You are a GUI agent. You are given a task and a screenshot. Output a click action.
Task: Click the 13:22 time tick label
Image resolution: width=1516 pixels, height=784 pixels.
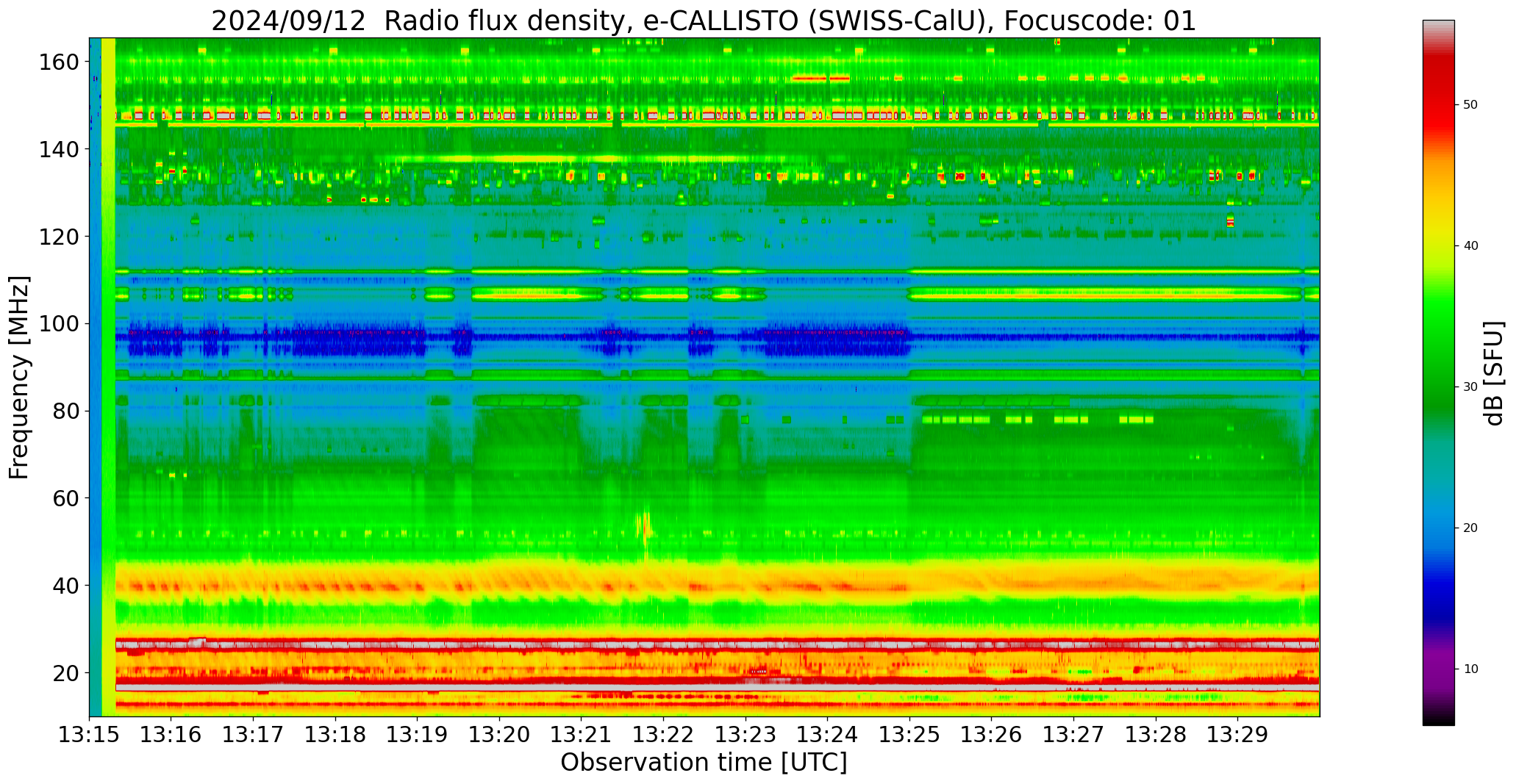coord(664,734)
